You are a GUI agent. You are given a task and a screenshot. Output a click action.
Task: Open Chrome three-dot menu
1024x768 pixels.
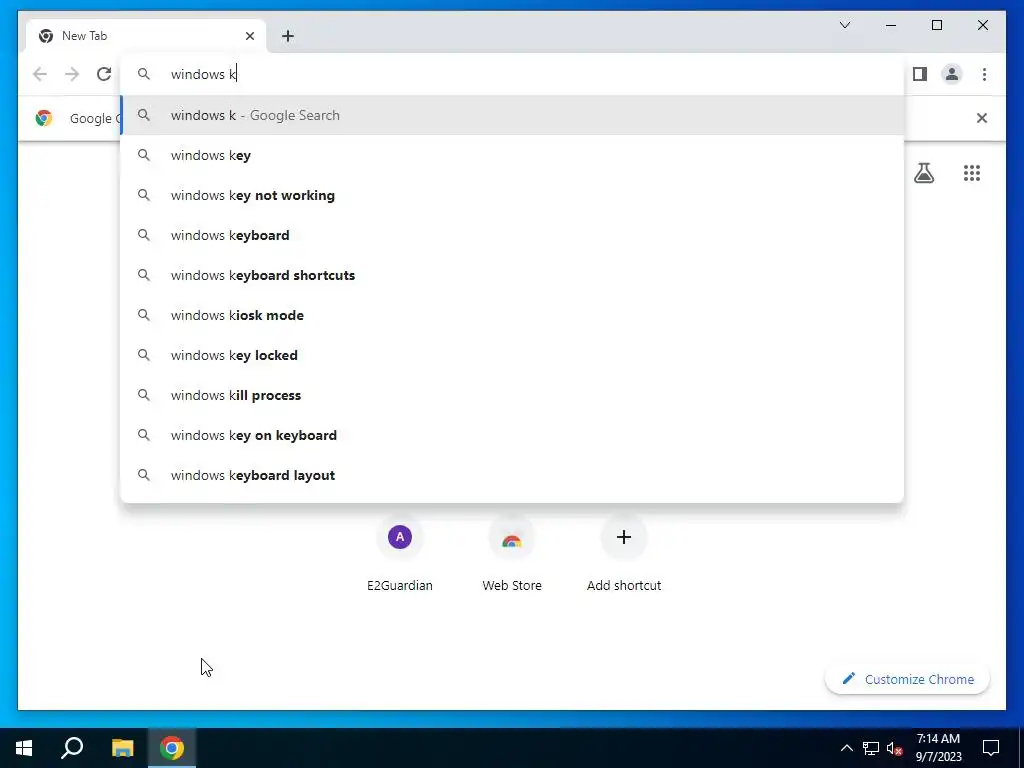click(x=984, y=74)
